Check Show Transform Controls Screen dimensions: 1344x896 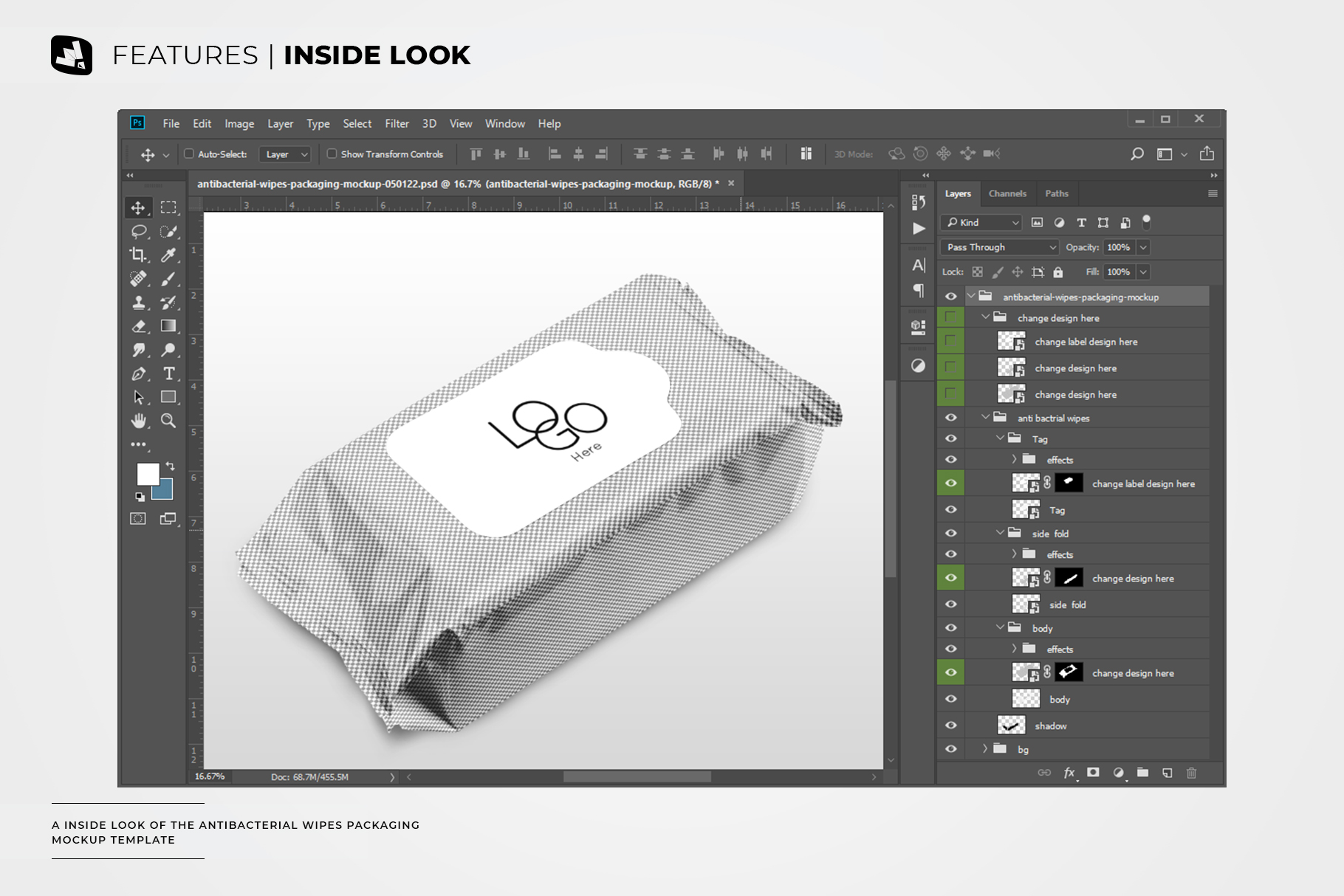coord(332,154)
